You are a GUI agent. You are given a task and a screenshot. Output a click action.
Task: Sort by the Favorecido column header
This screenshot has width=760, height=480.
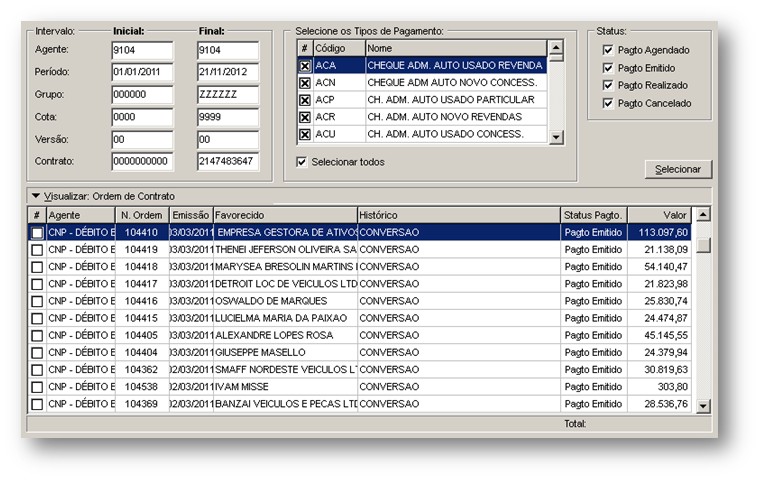click(x=285, y=215)
